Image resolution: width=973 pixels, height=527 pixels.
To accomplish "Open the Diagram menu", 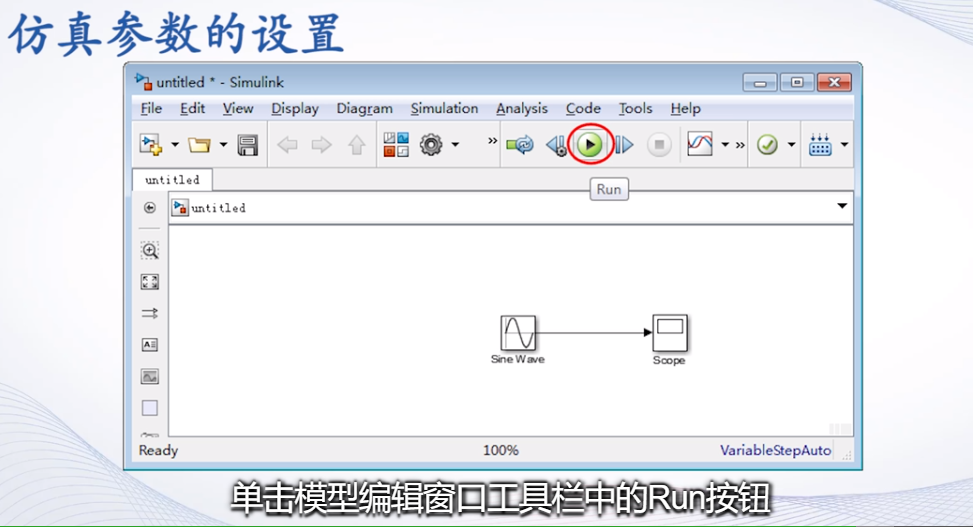I will (364, 109).
